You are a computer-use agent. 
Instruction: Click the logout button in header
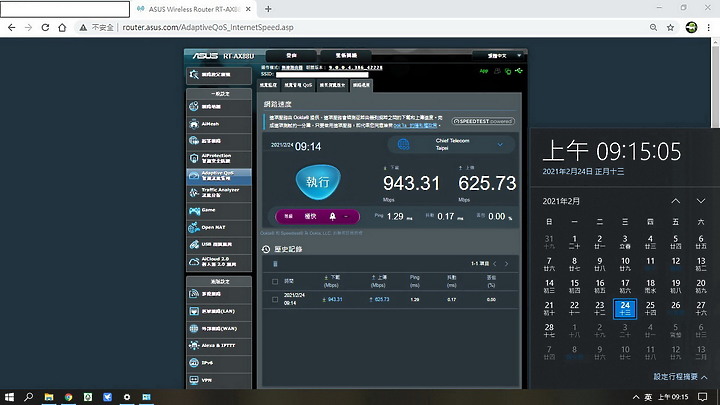coord(291,56)
